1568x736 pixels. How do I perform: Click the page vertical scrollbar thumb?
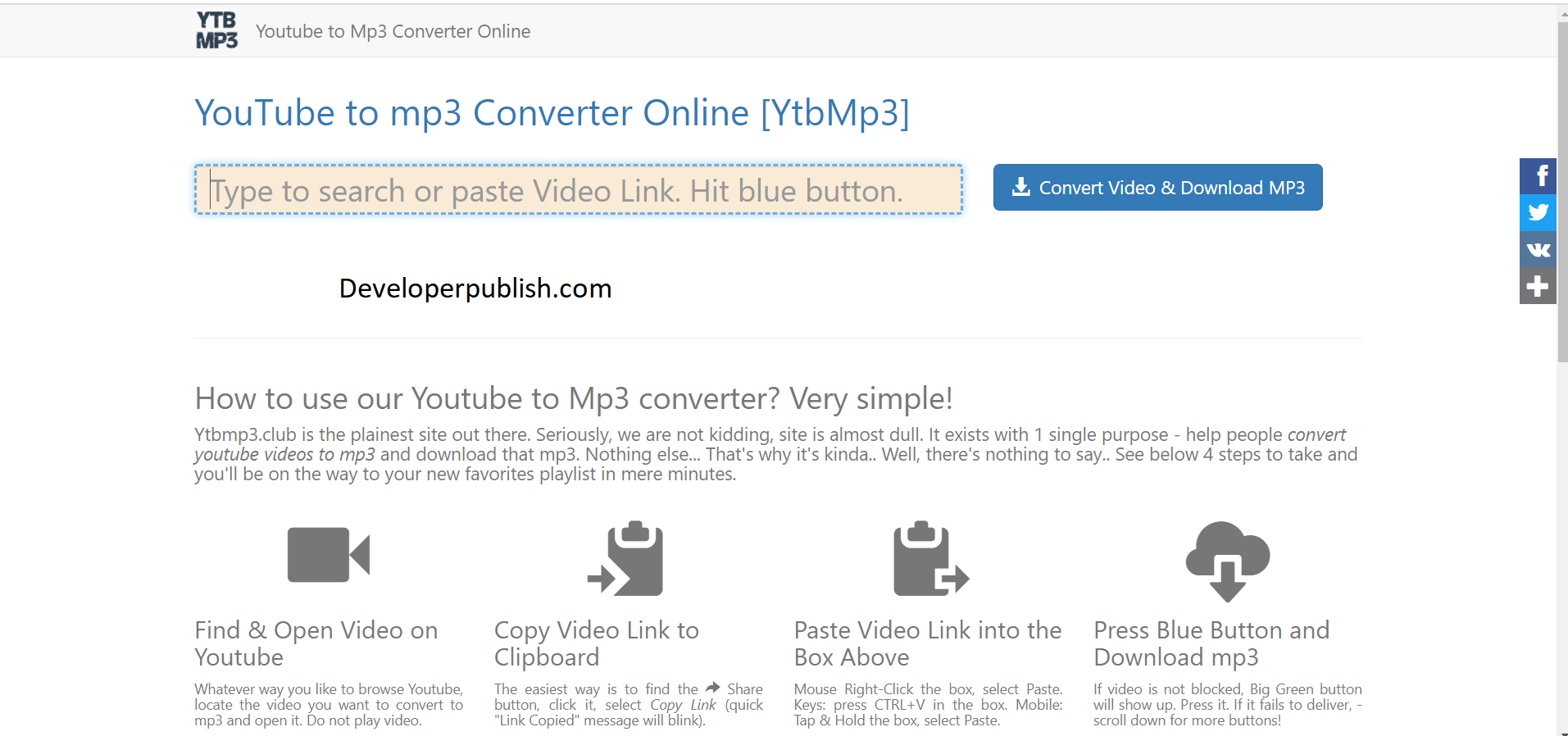pos(1562,193)
